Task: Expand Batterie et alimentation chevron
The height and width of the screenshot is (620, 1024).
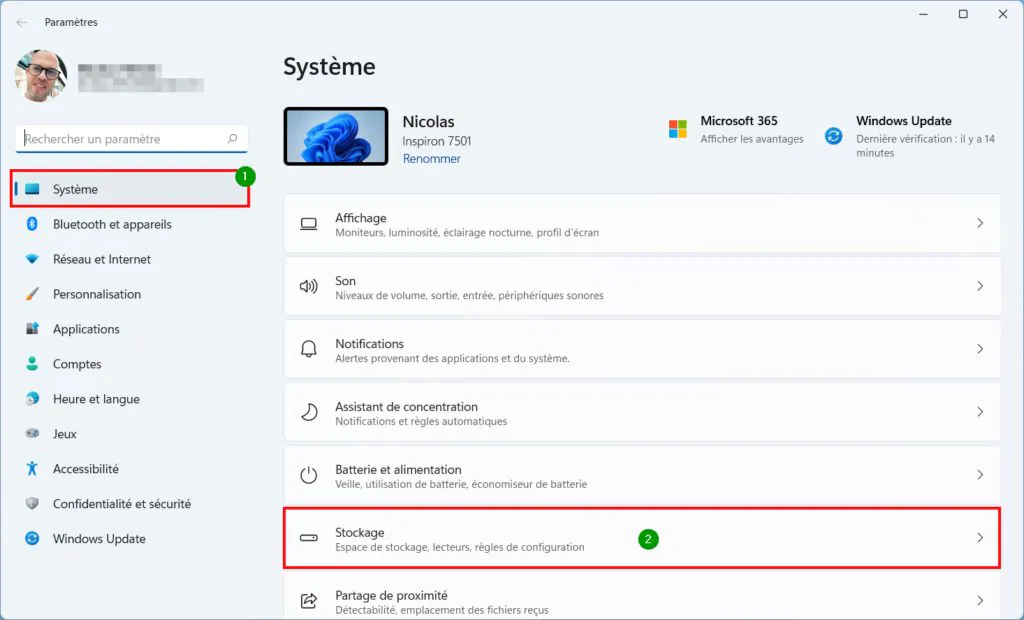Action: click(x=980, y=474)
